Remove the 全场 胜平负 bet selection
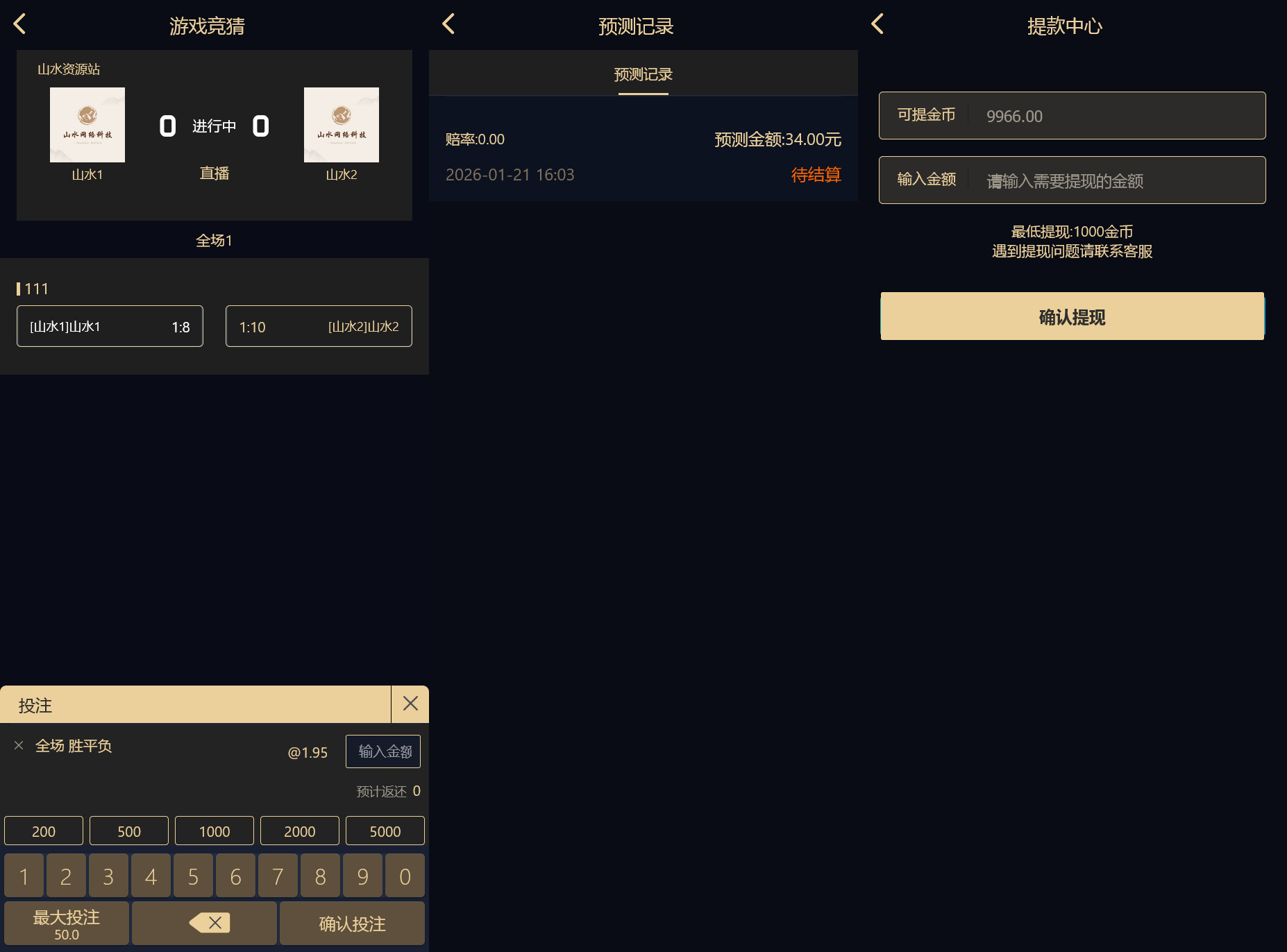The image size is (1287, 952). 18,745
